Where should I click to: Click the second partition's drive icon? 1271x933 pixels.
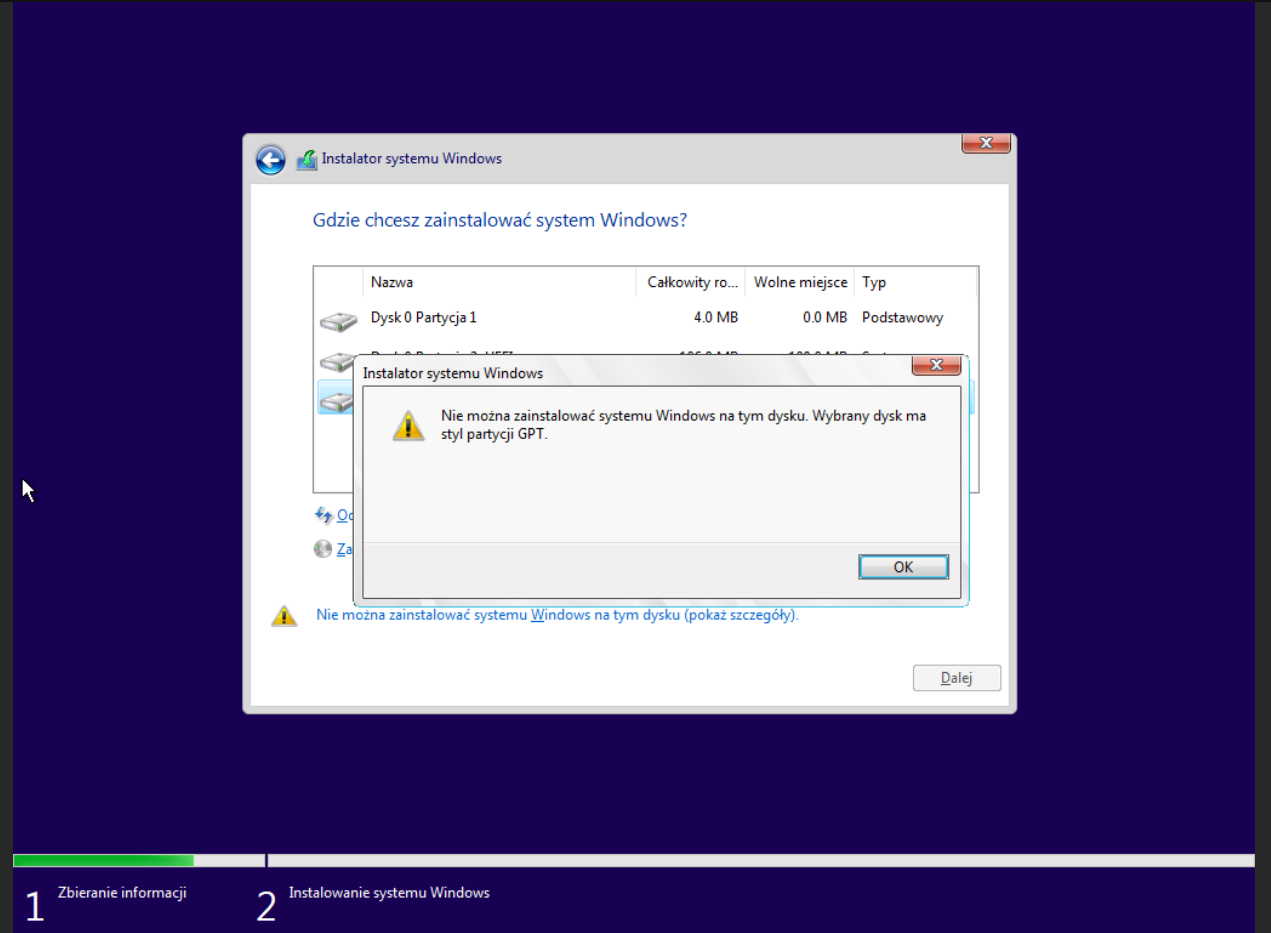point(335,360)
